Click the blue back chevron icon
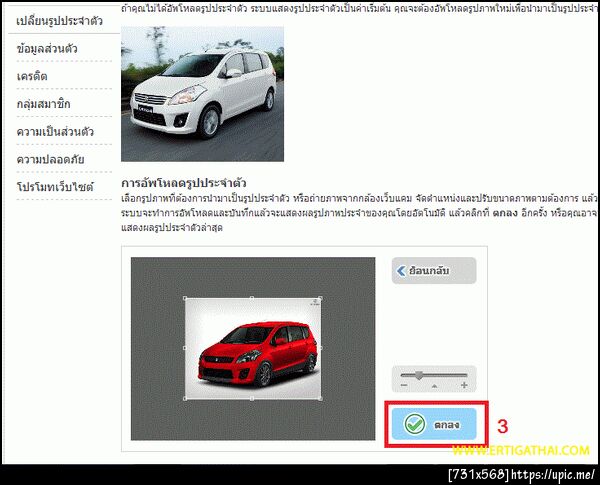This screenshot has width=600, height=485. tap(401, 271)
